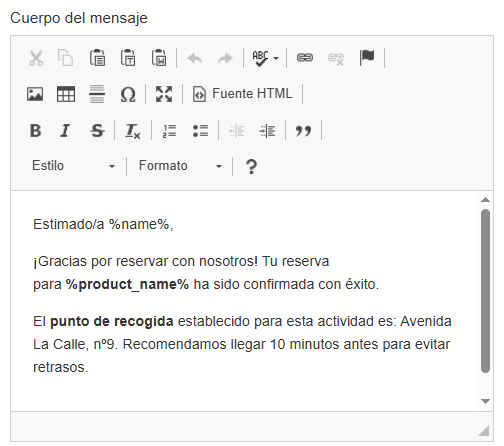This screenshot has height=446, width=504.
Task: Toggle bulleted list
Action: [200, 131]
